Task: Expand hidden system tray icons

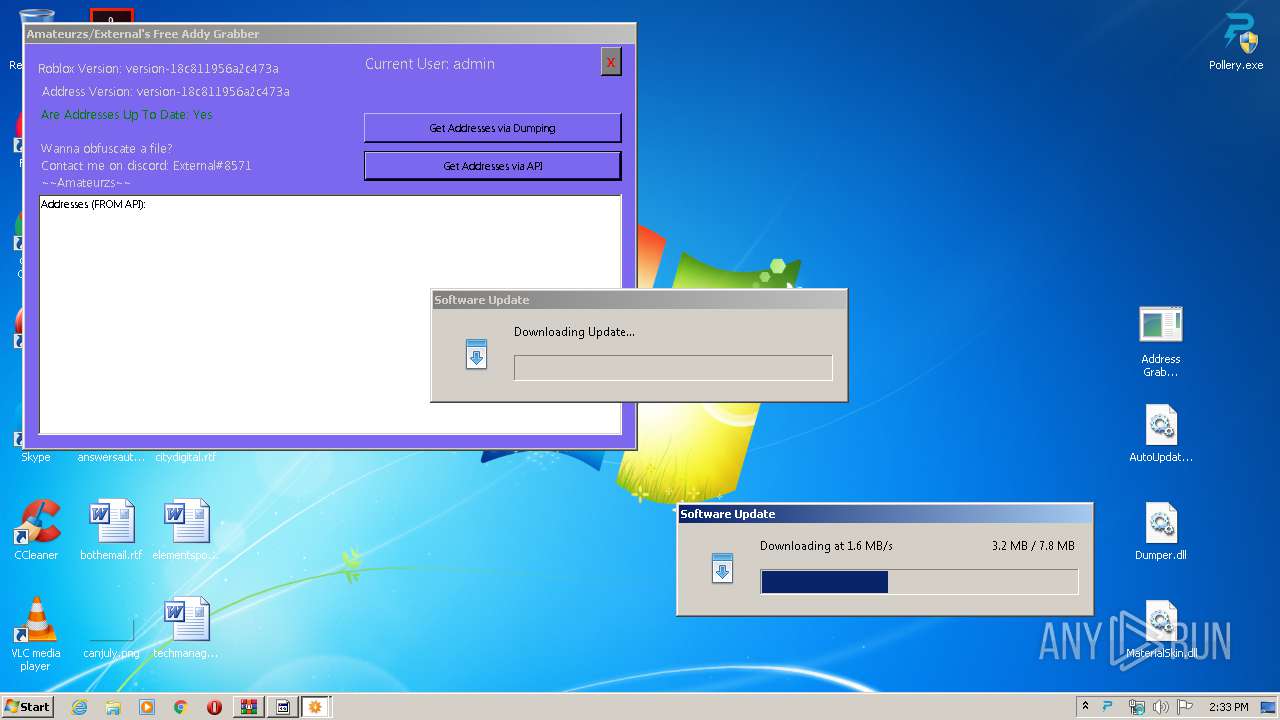Action: (x=1085, y=706)
